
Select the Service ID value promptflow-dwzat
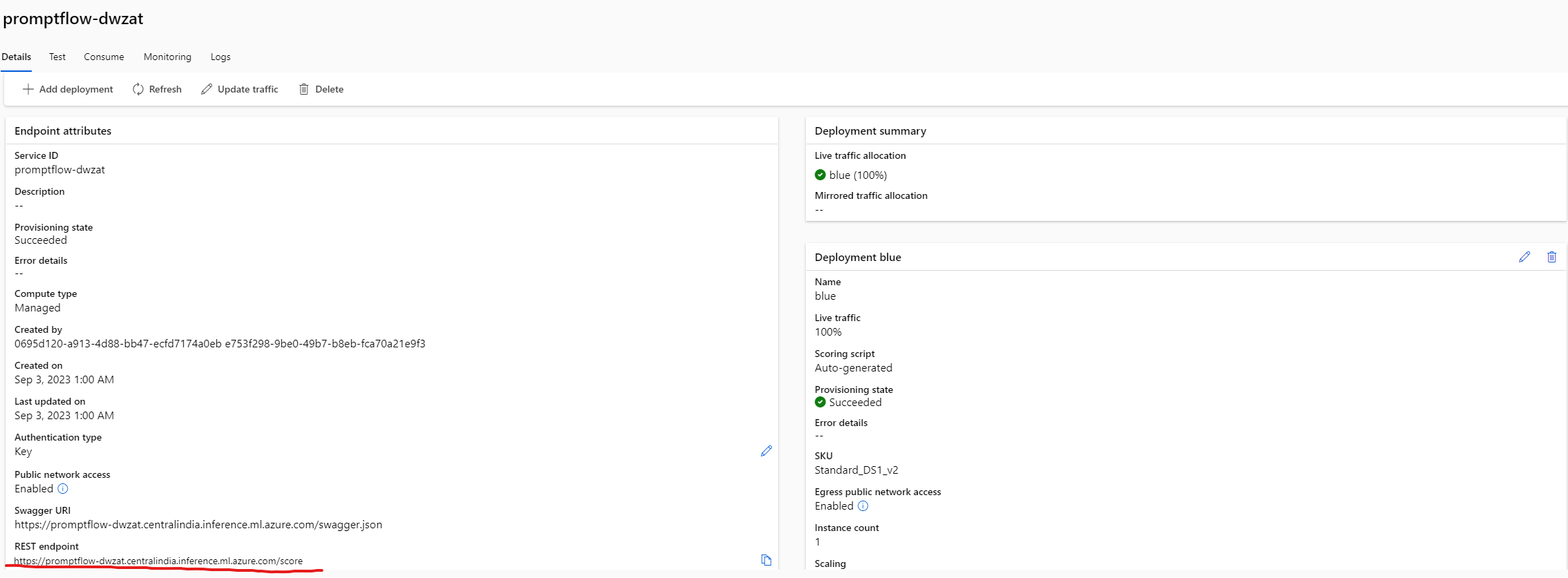coord(59,170)
